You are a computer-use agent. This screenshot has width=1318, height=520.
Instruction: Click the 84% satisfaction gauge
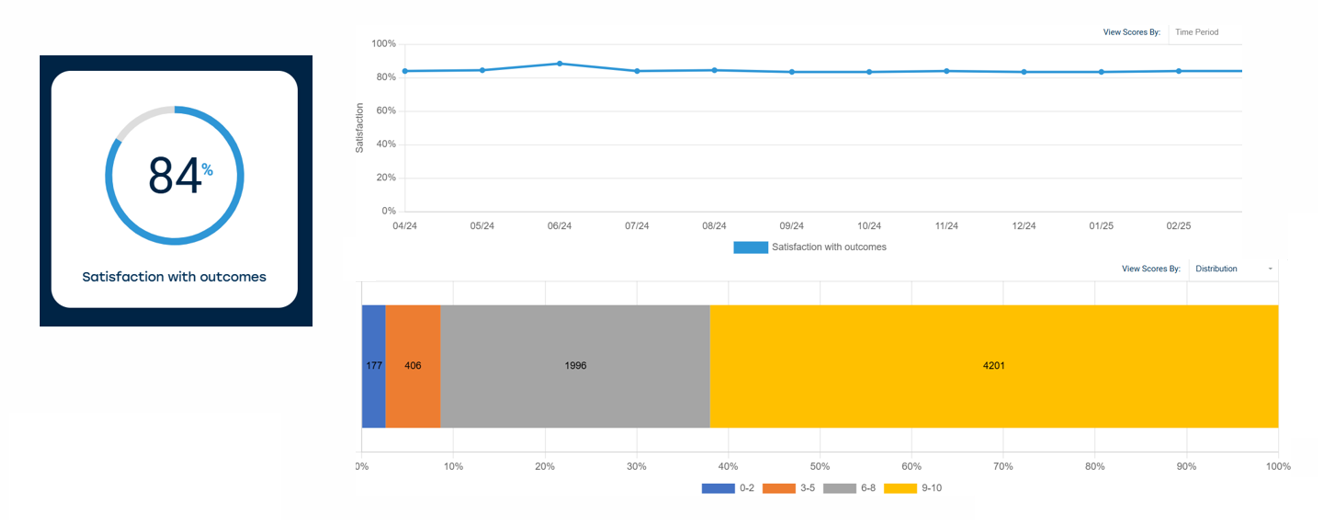coord(174,176)
